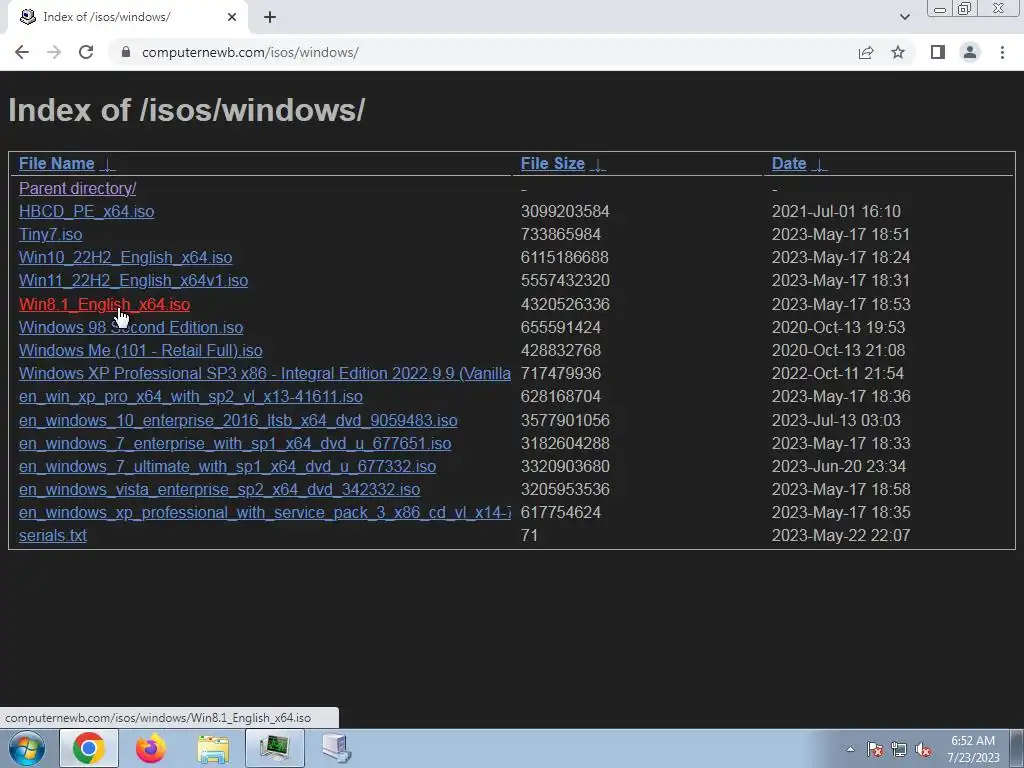Select date 2021-Jul-01 16:10

click(836, 212)
